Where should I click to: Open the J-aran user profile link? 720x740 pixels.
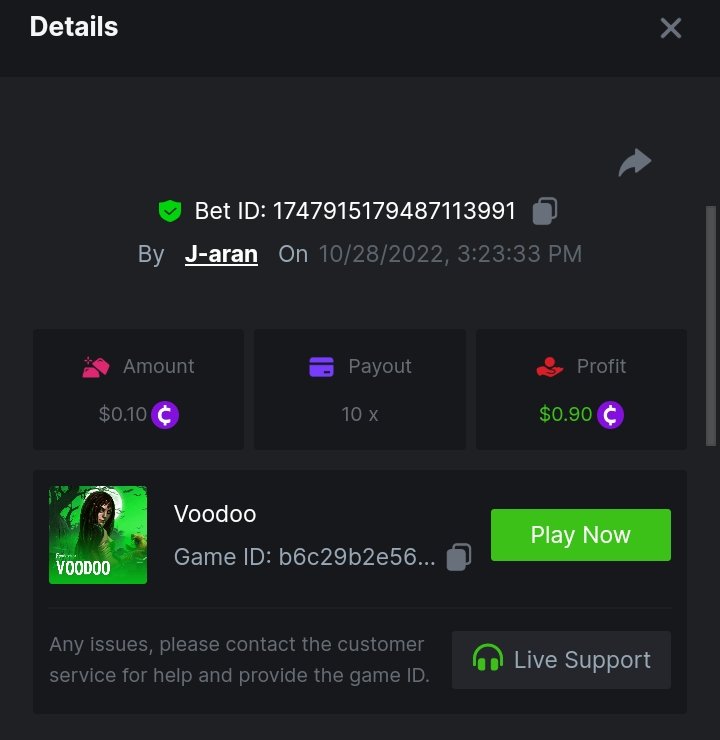point(221,254)
